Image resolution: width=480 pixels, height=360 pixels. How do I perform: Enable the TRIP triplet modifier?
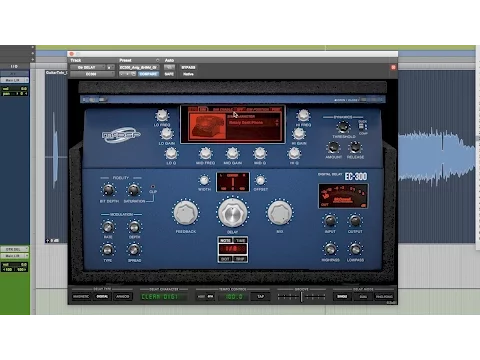240,259
